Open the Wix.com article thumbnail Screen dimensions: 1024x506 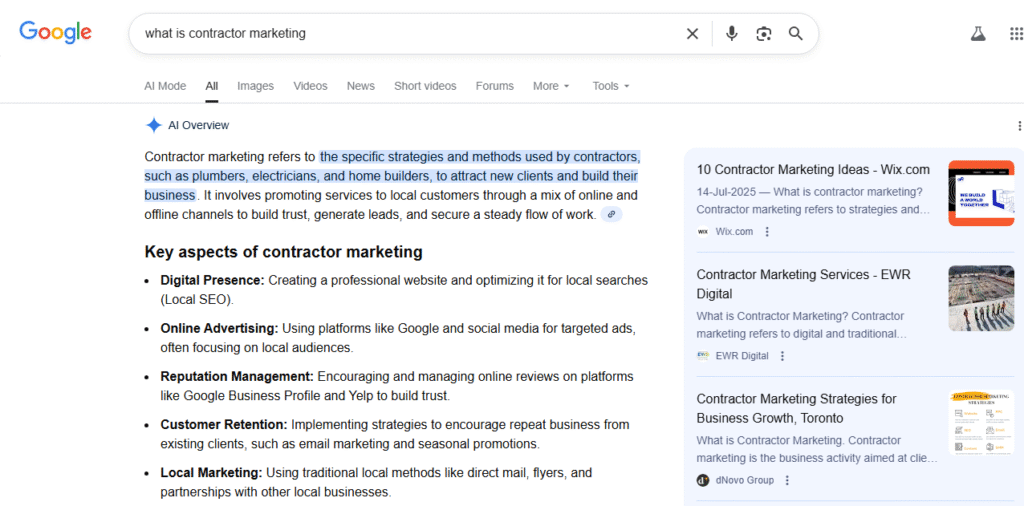981,193
